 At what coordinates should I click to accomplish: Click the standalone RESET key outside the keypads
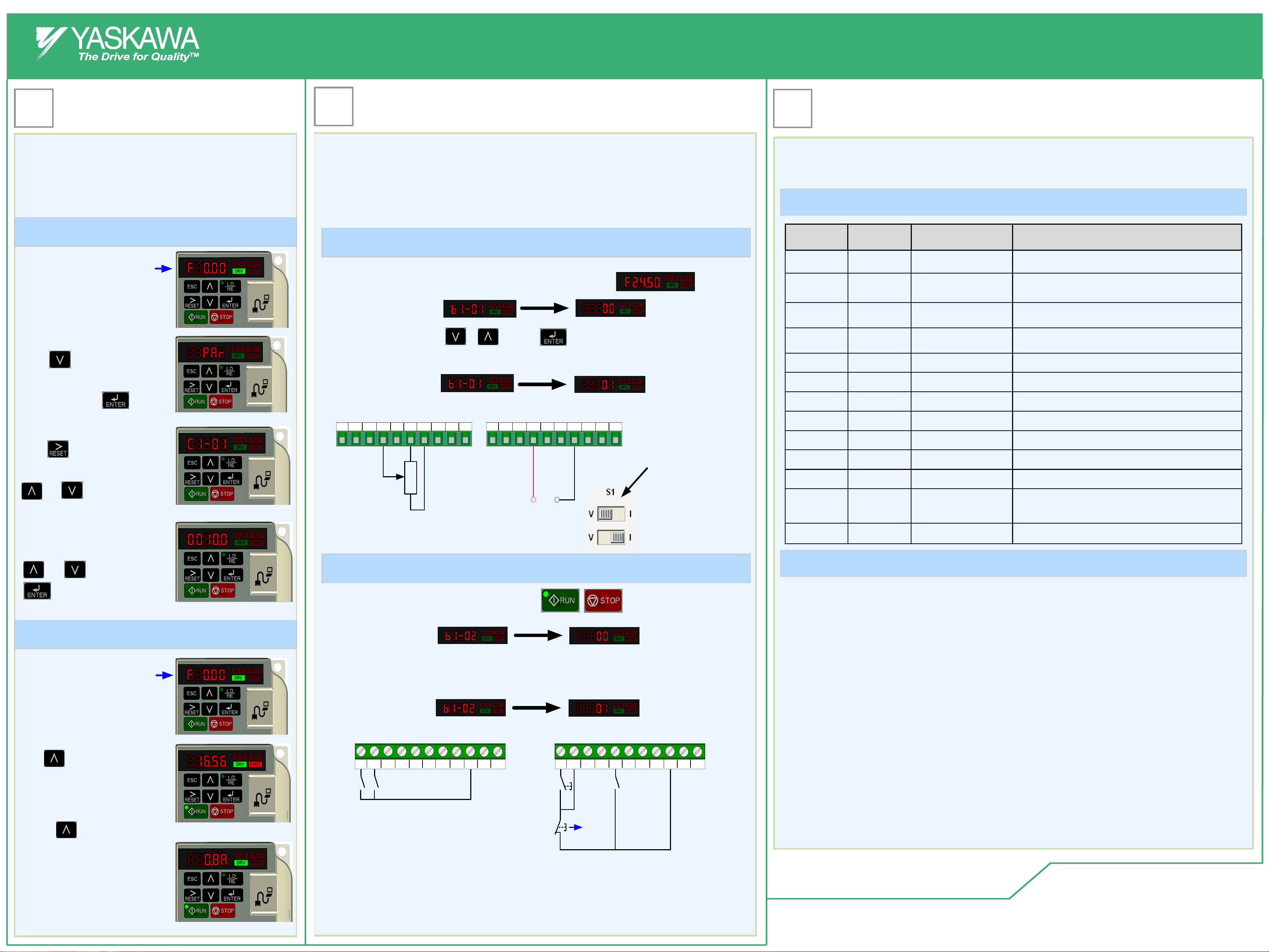pyautogui.click(x=58, y=449)
